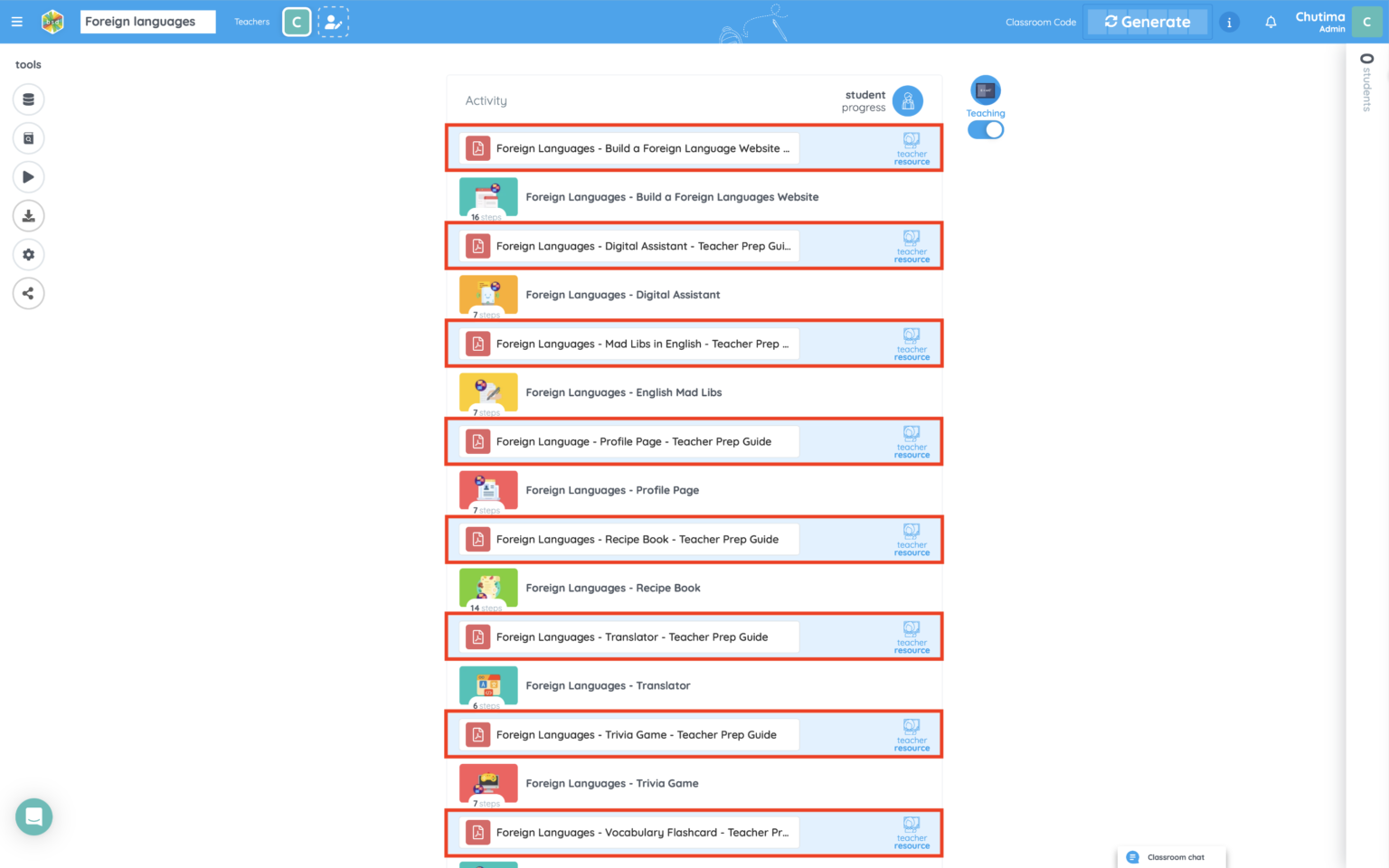This screenshot has height=868, width=1389.
Task: Open the notifications bell
Action: click(1271, 22)
